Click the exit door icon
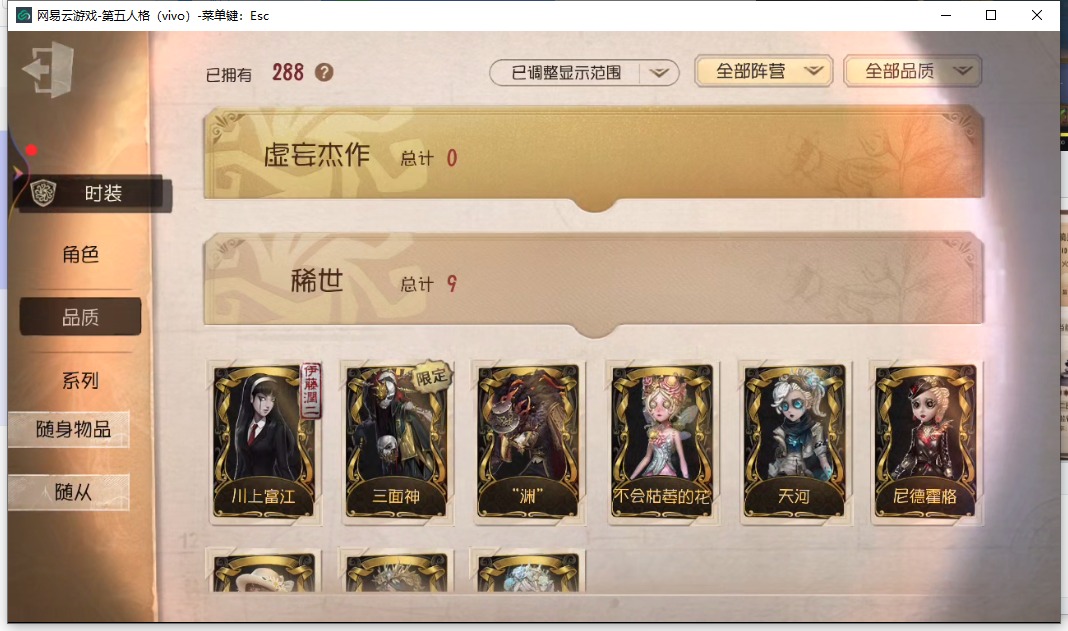This screenshot has width=1068, height=631. [x=48, y=70]
